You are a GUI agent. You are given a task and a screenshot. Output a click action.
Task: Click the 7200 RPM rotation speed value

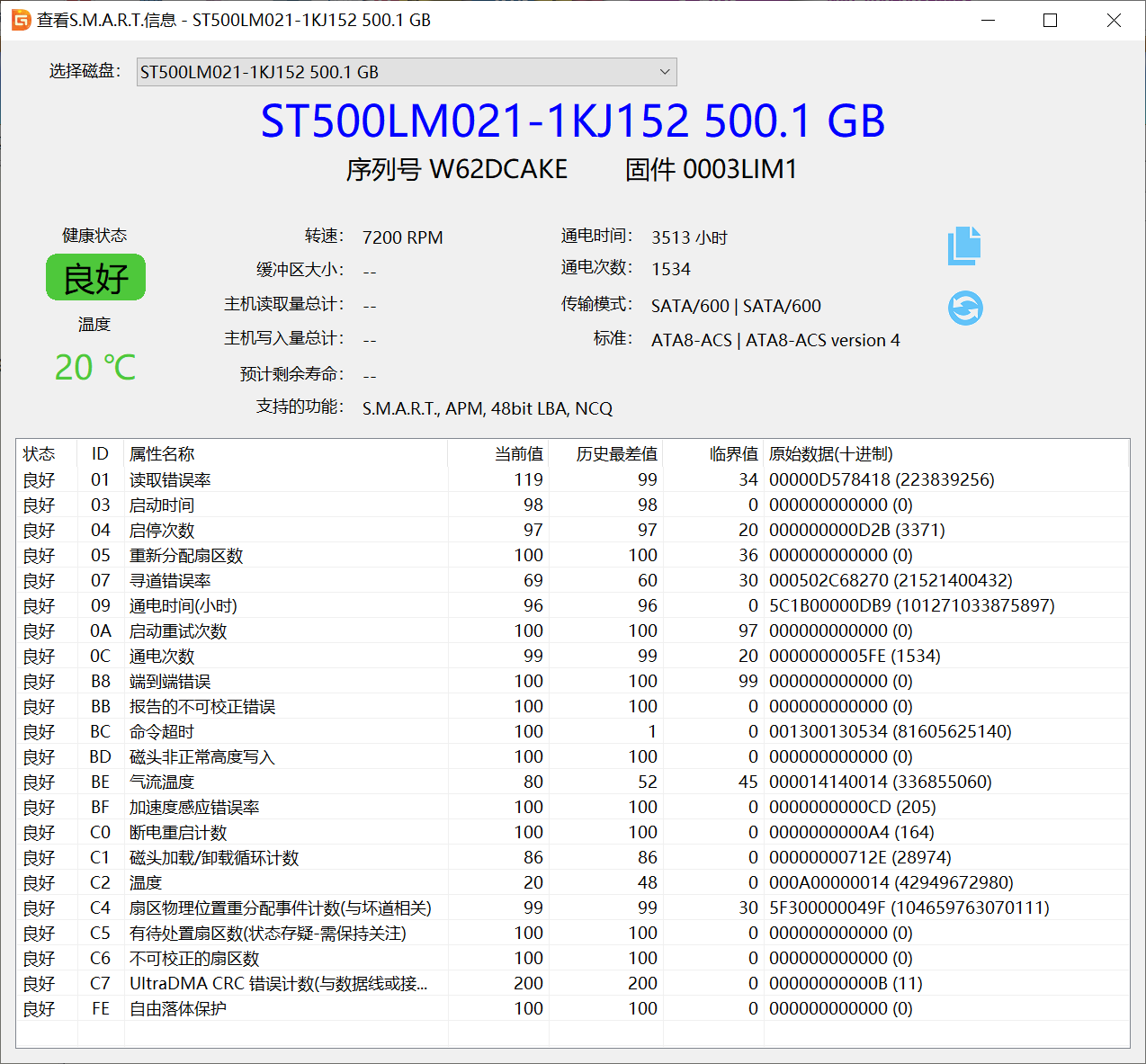pos(402,237)
